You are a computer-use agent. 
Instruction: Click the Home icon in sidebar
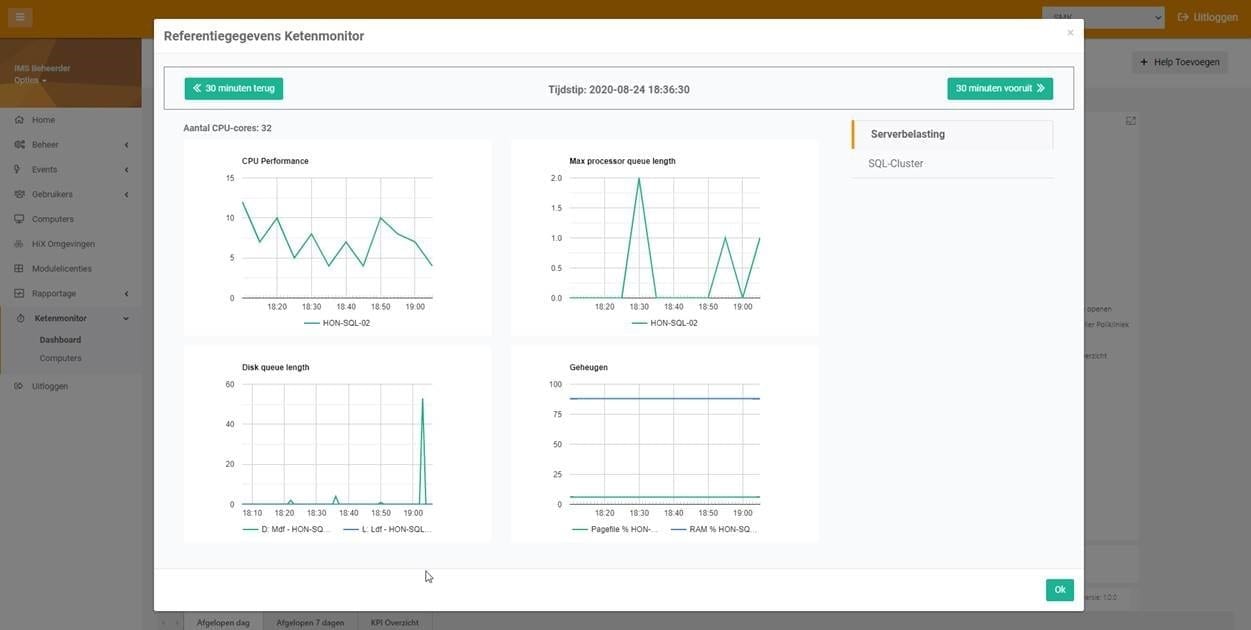[x=19, y=120]
